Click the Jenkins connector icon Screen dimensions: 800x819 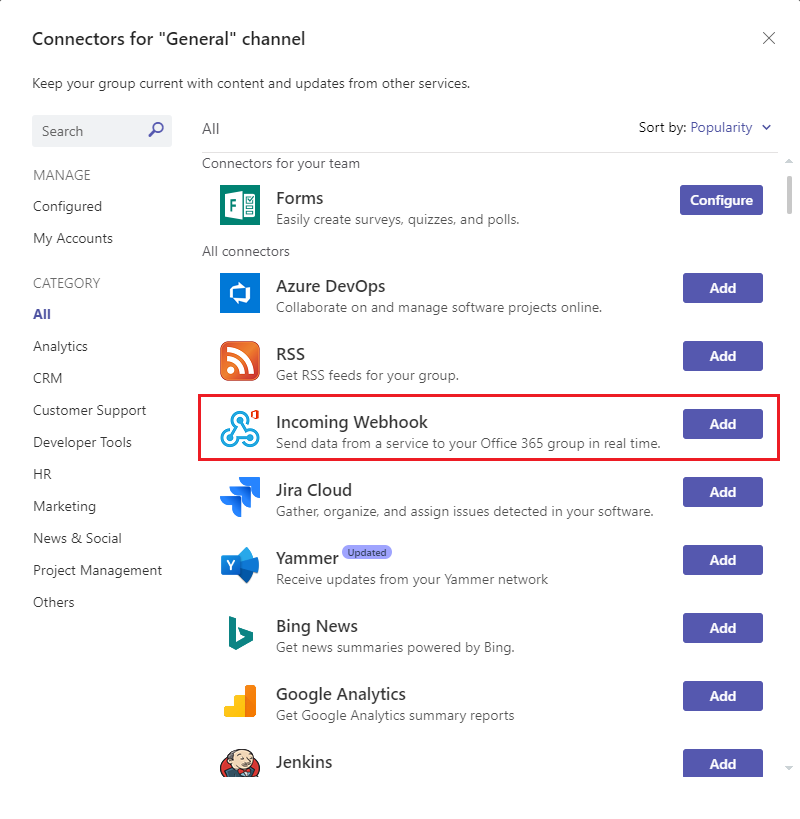[x=240, y=763]
